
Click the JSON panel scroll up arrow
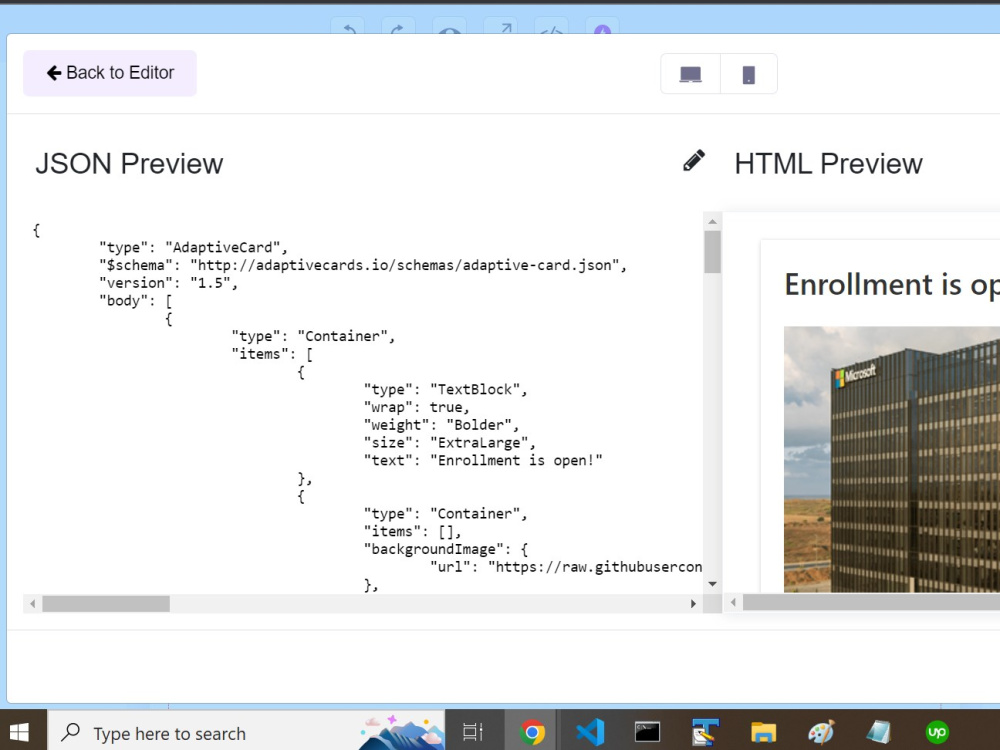click(x=712, y=222)
